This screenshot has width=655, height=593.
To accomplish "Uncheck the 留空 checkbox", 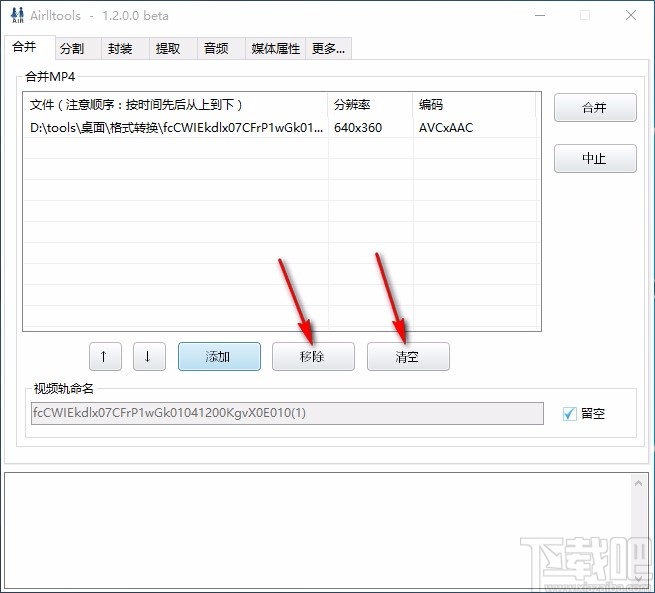I will [x=569, y=414].
